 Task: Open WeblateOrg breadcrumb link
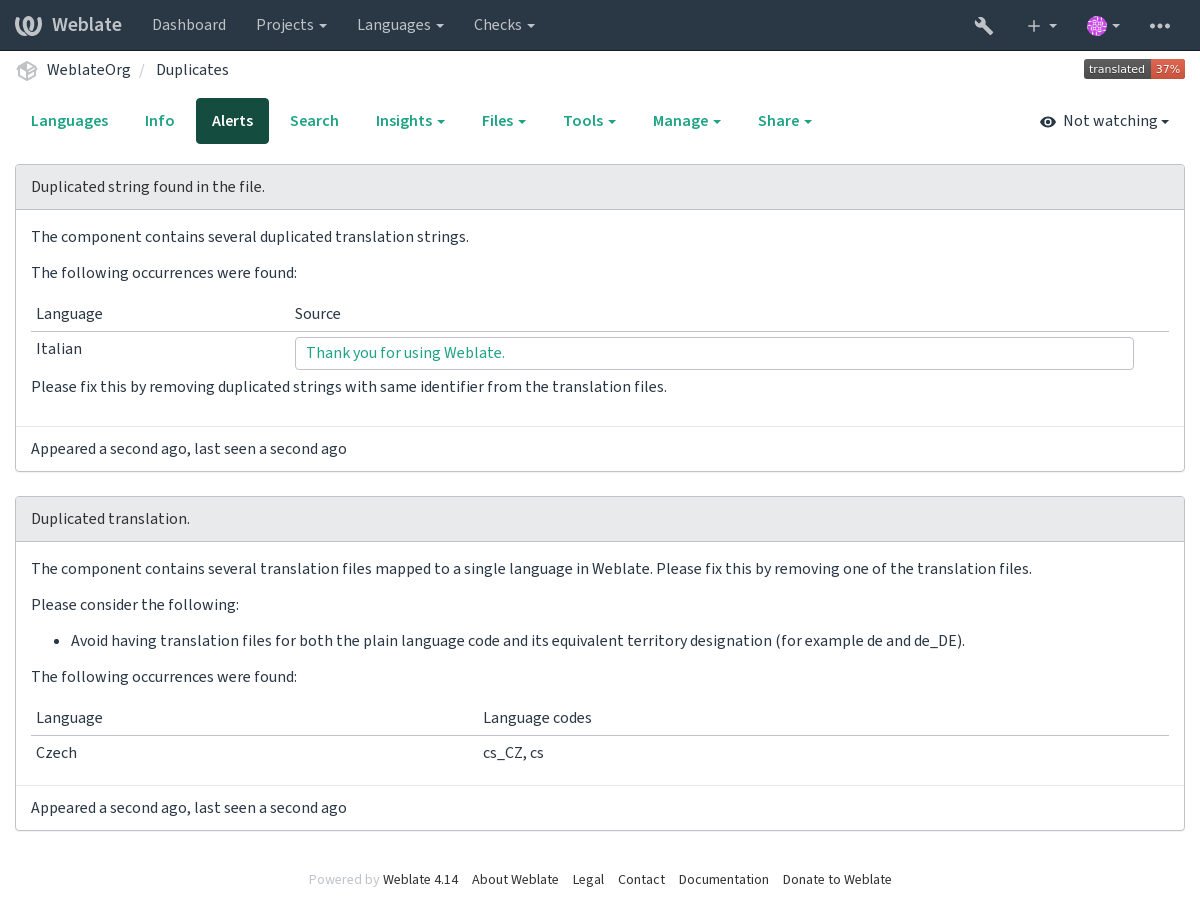click(89, 70)
